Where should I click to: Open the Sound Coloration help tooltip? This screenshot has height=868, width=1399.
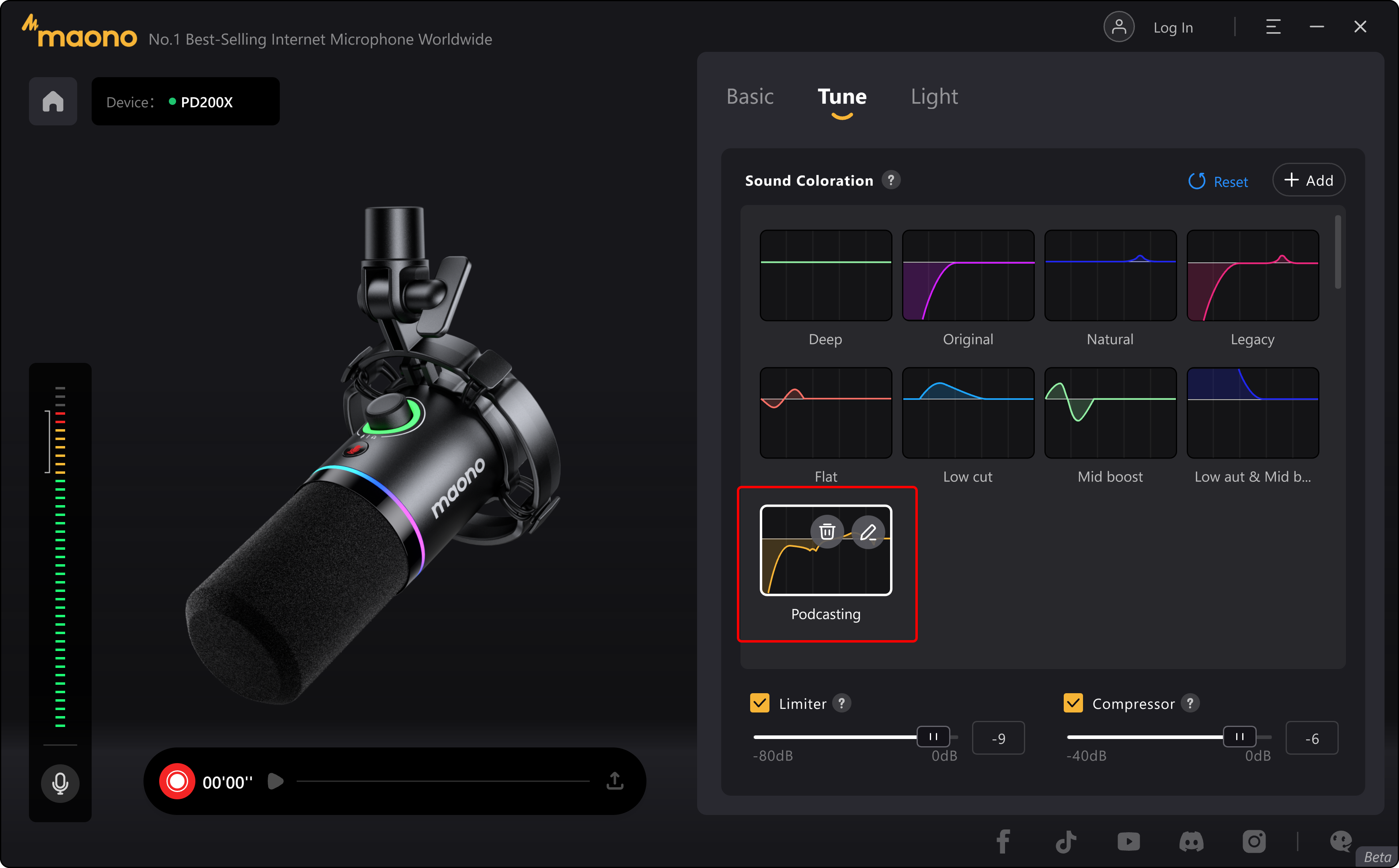891,180
